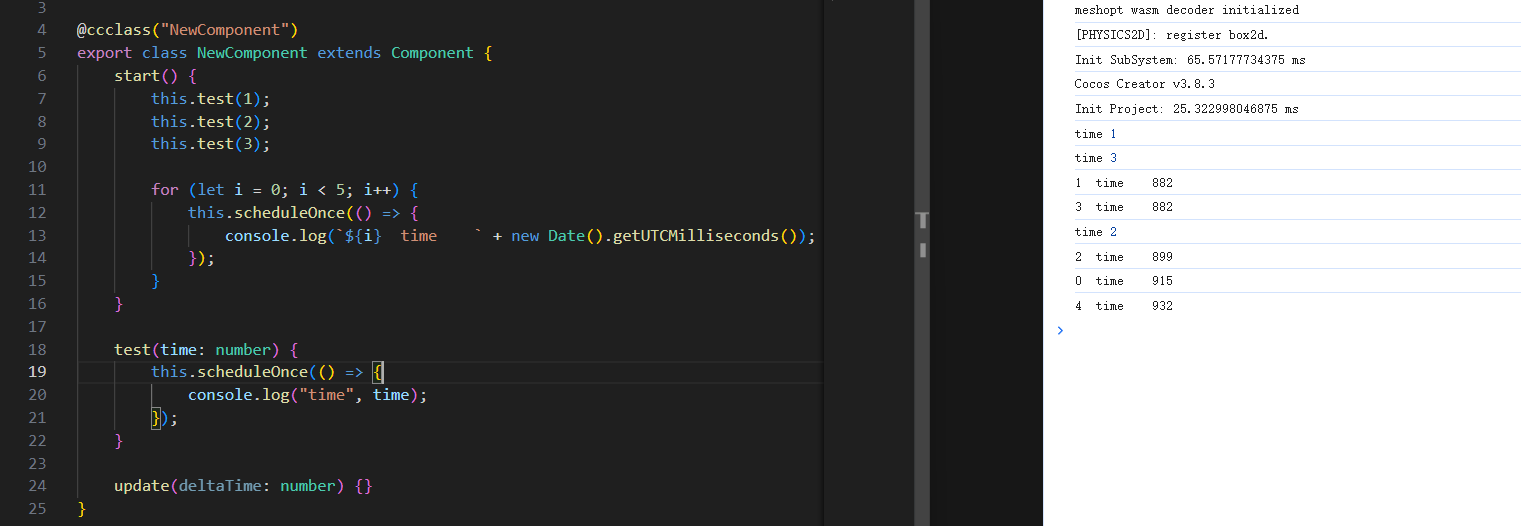Click the highlighted closing brace on line 21

[x=156, y=417]
